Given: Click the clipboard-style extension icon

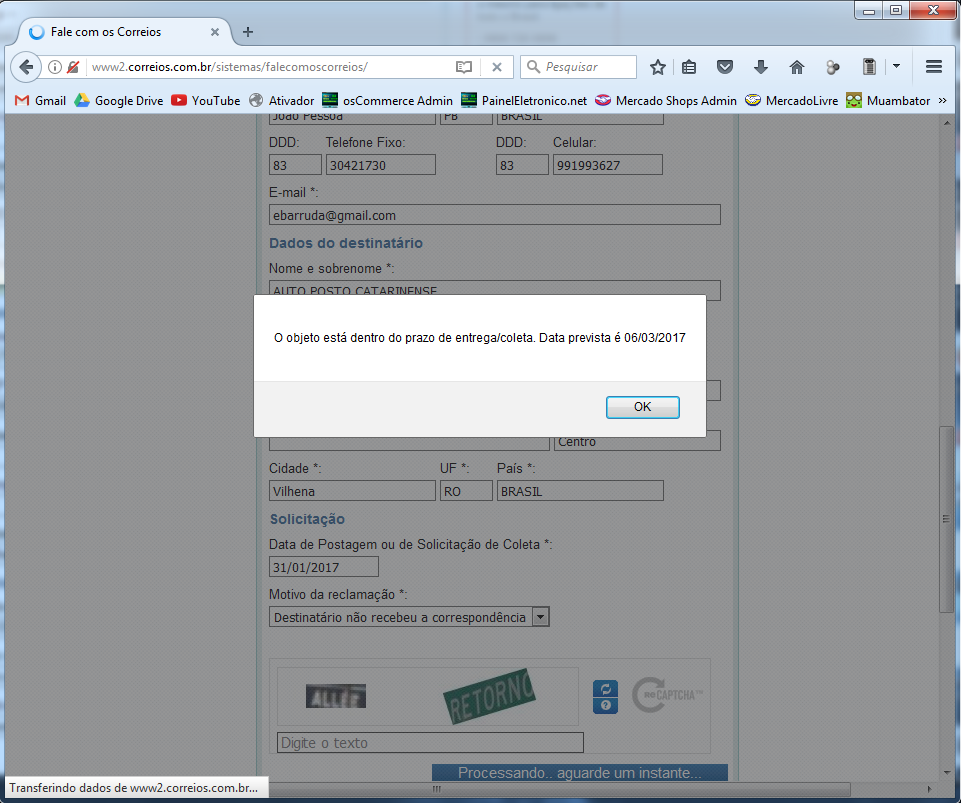Looking at the screenshot, I should click(x=869, y=67).
